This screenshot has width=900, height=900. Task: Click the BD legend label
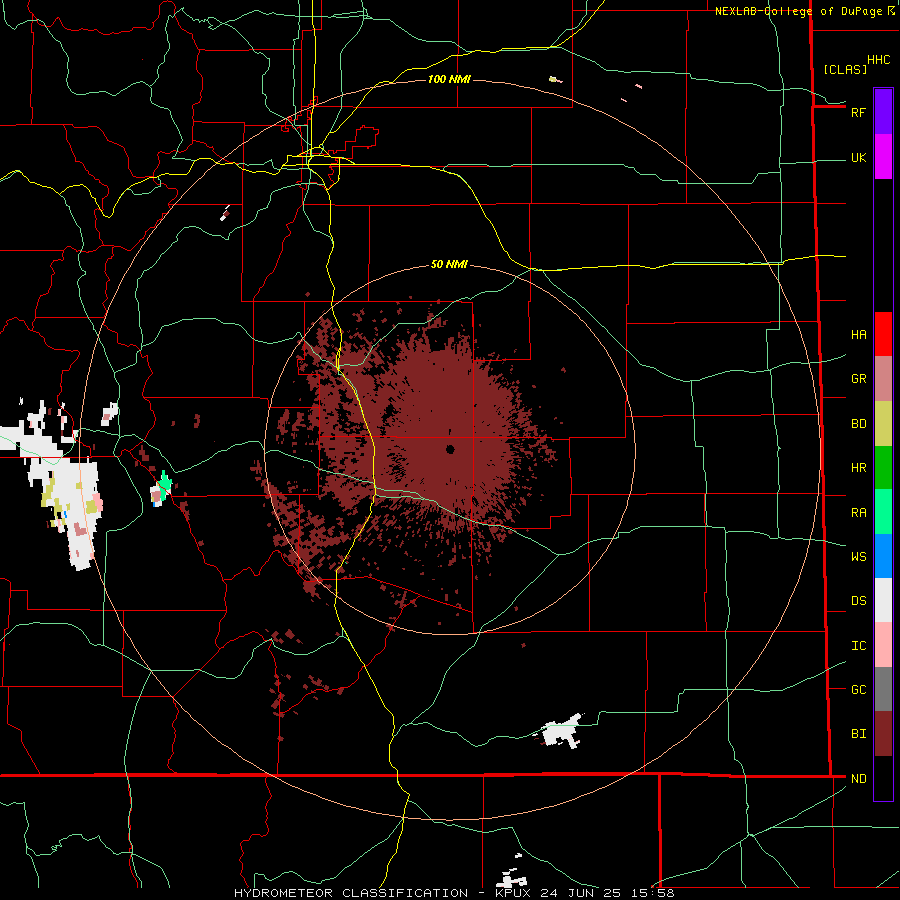click(858, 424)
